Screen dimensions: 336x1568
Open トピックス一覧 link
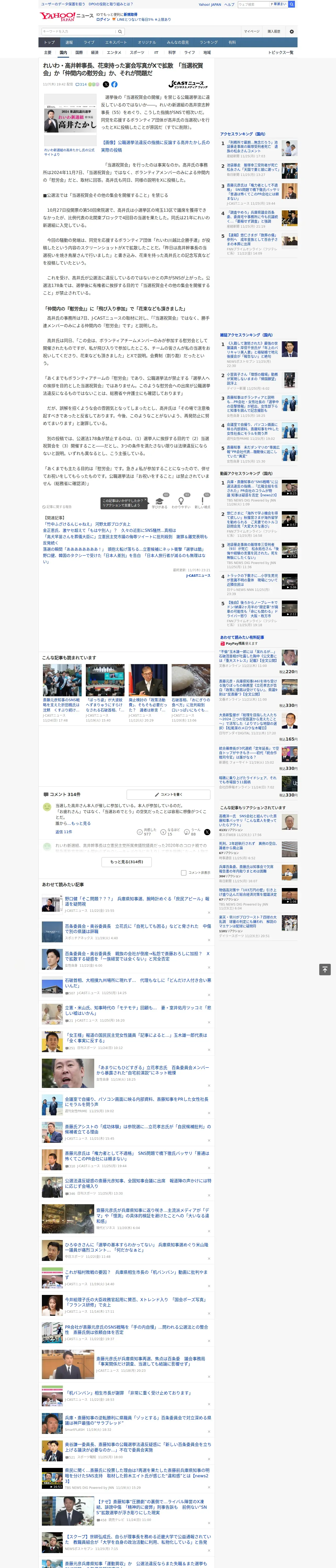click(281, 52)
